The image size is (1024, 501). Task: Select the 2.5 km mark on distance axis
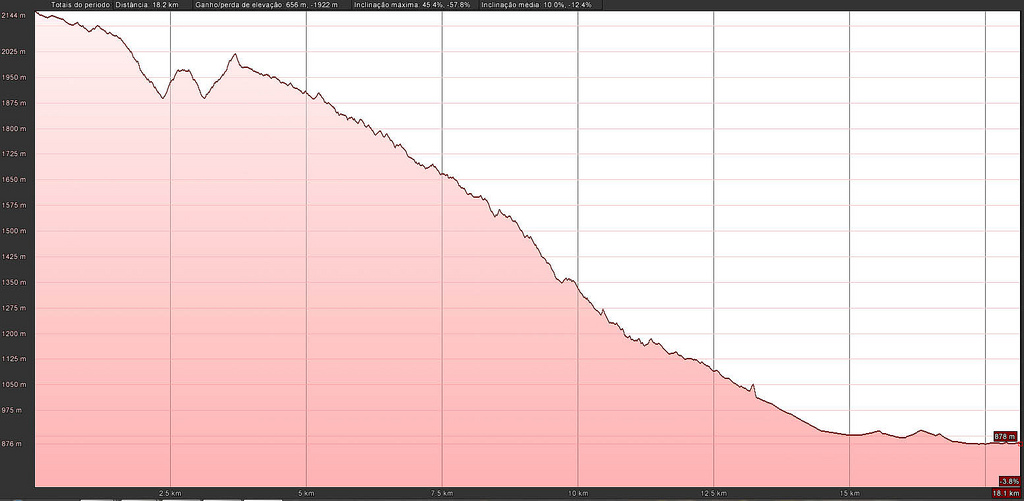point(170,493)
